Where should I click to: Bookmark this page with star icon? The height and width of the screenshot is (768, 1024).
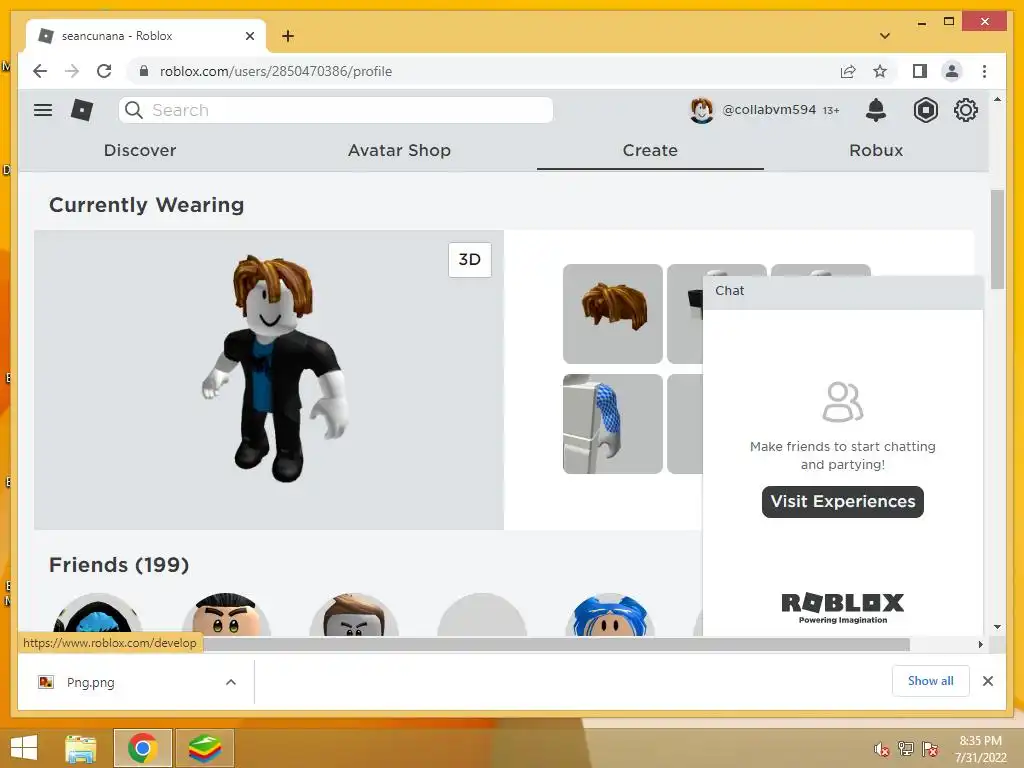click(880, 71)
